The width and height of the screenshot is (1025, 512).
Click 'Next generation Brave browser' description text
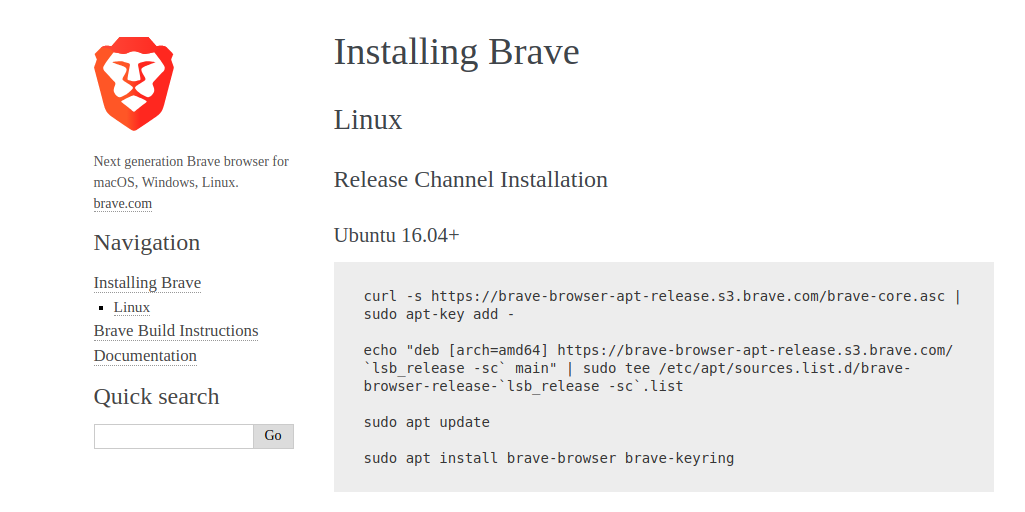tap(191, 171)
